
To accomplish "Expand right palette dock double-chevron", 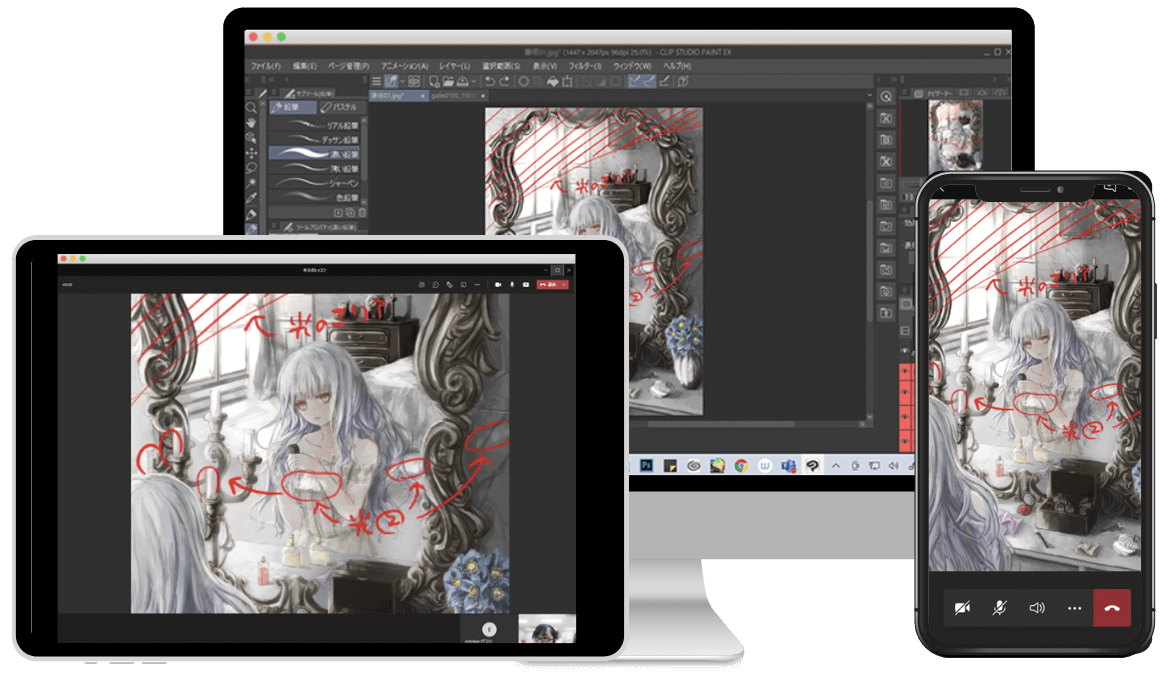I will 893,80.
